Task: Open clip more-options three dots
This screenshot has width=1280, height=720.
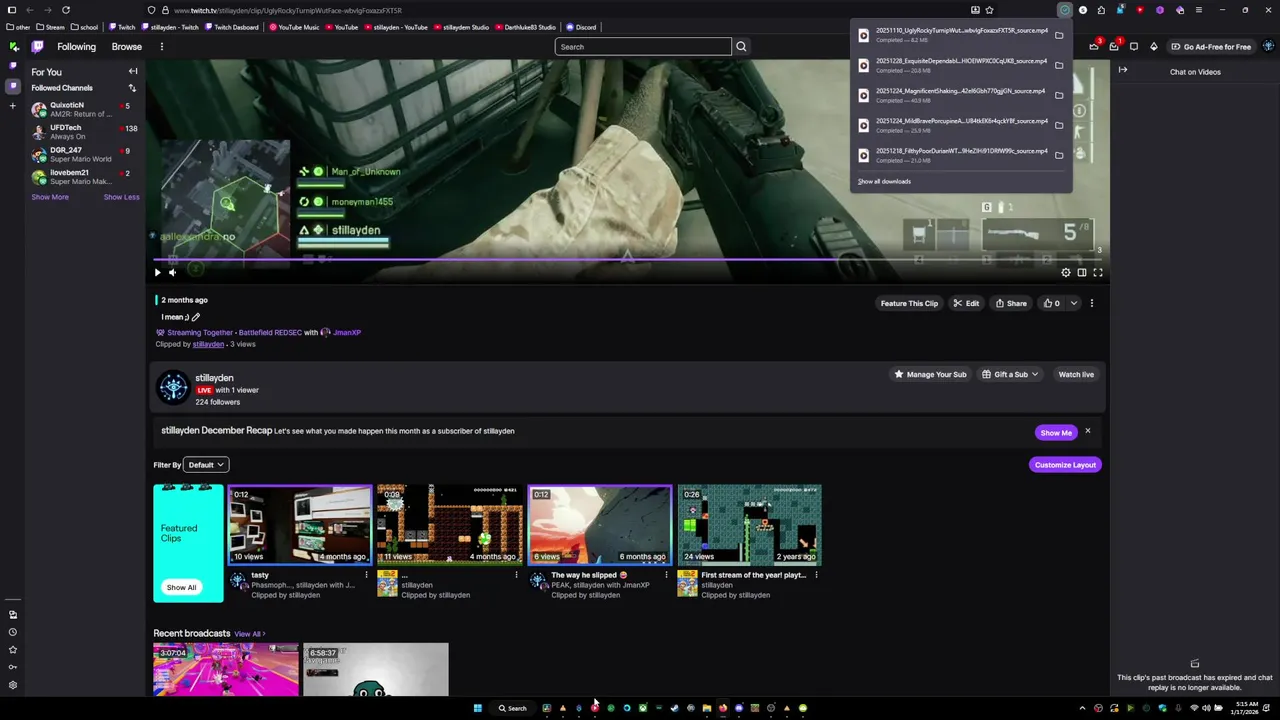Action: (x=1092, y=303)
